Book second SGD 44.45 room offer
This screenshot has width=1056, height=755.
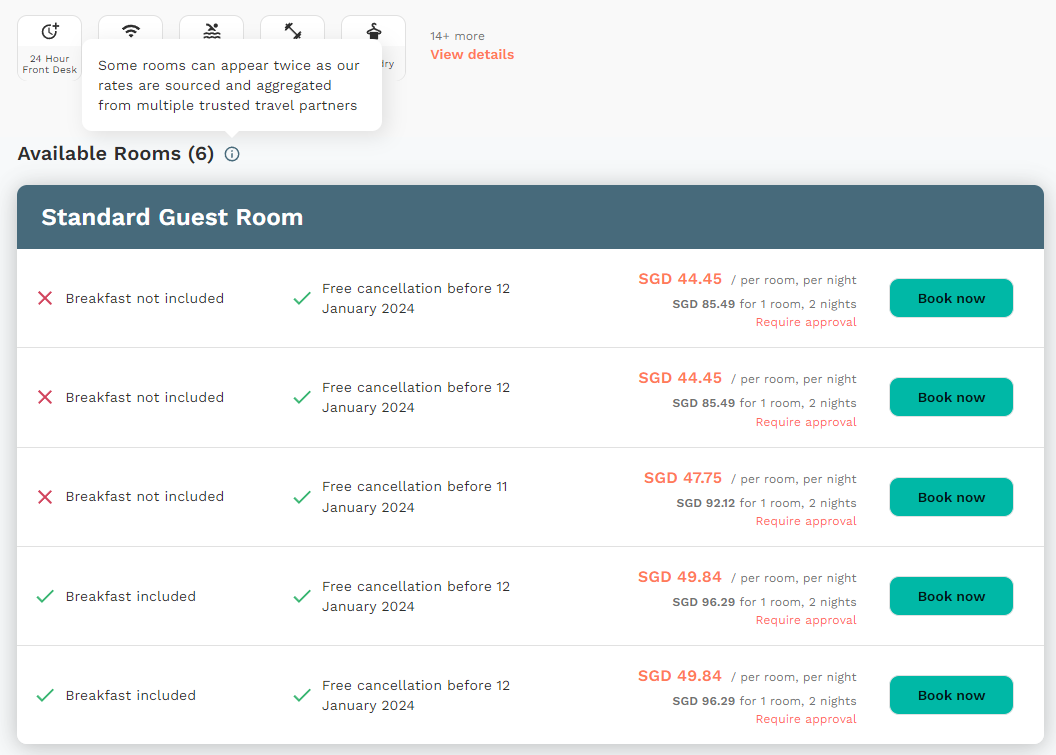point(951,397)
